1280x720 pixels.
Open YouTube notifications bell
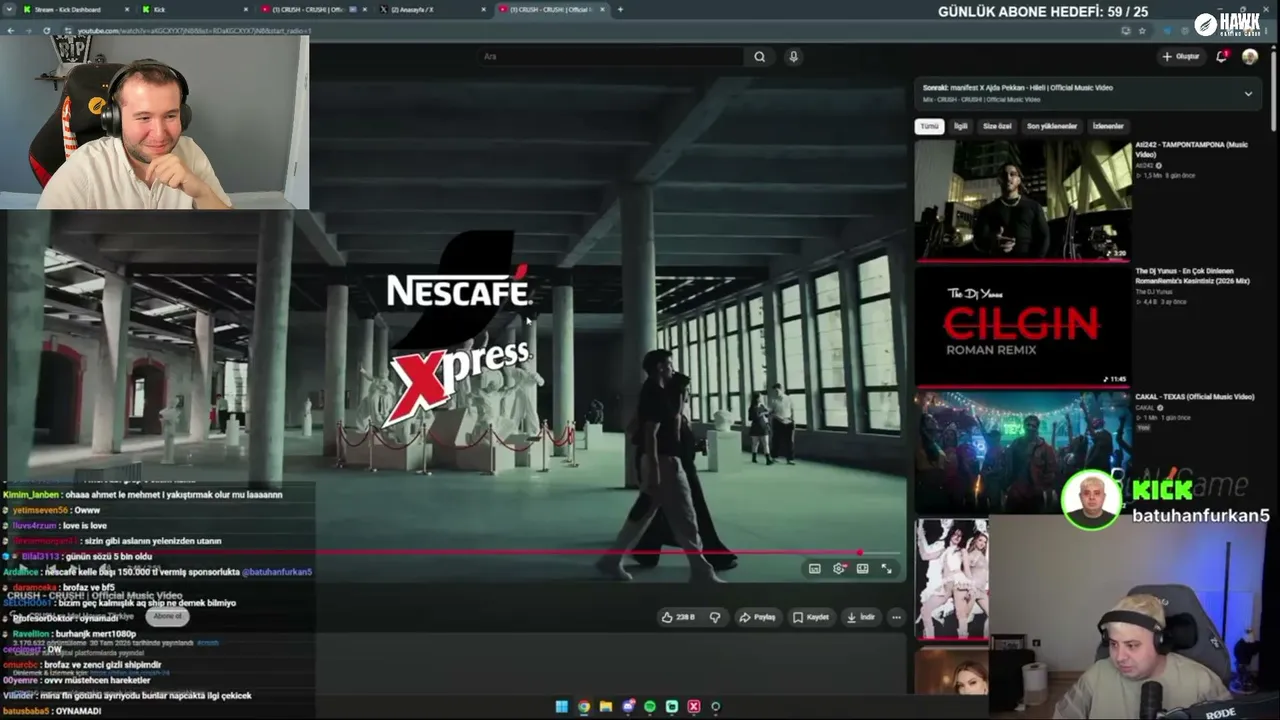pos(1221,57)
